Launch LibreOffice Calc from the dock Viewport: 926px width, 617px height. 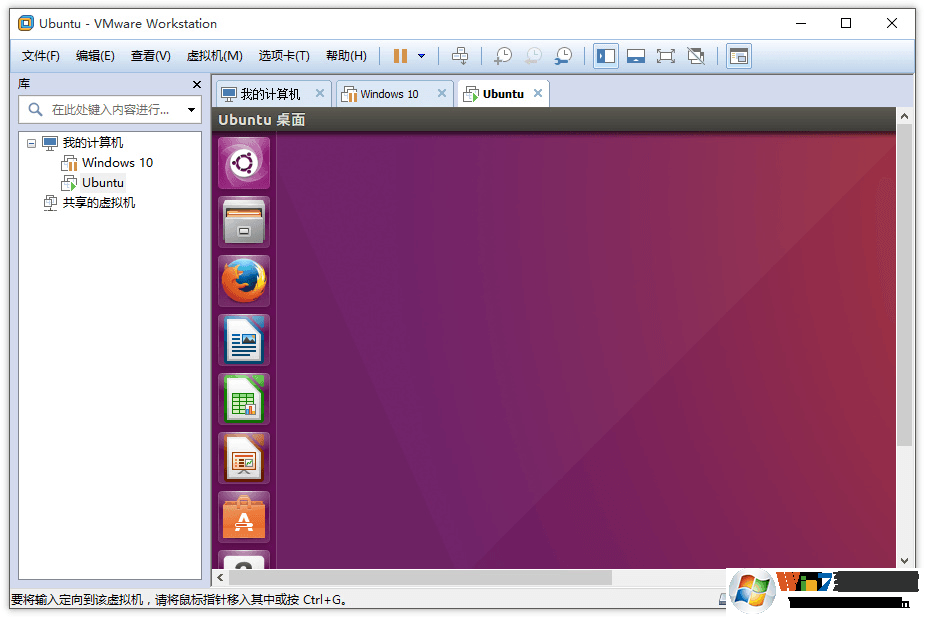pos(243,399)
